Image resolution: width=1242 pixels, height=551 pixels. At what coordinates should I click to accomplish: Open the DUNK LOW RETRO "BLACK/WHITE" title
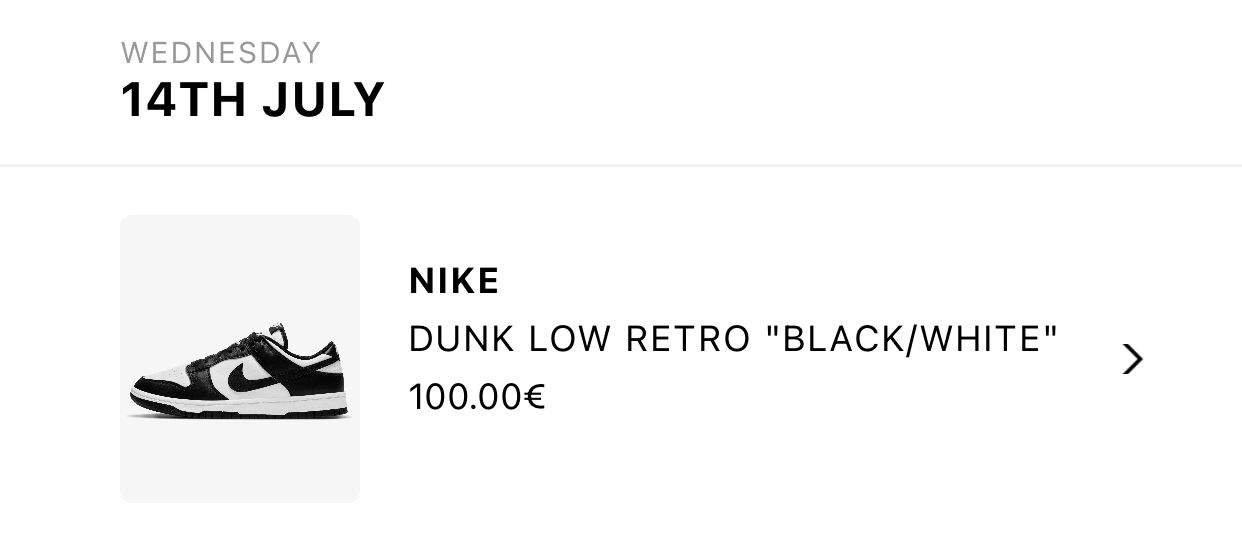tap(733, 340)
